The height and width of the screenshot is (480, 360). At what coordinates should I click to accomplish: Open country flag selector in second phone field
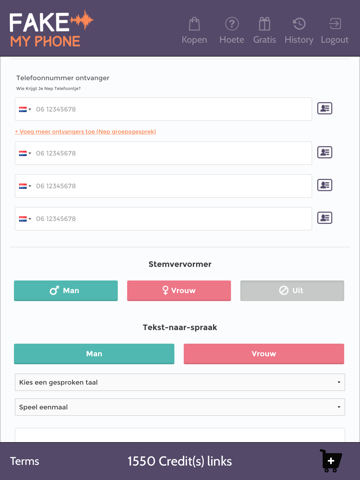point(25,153)
